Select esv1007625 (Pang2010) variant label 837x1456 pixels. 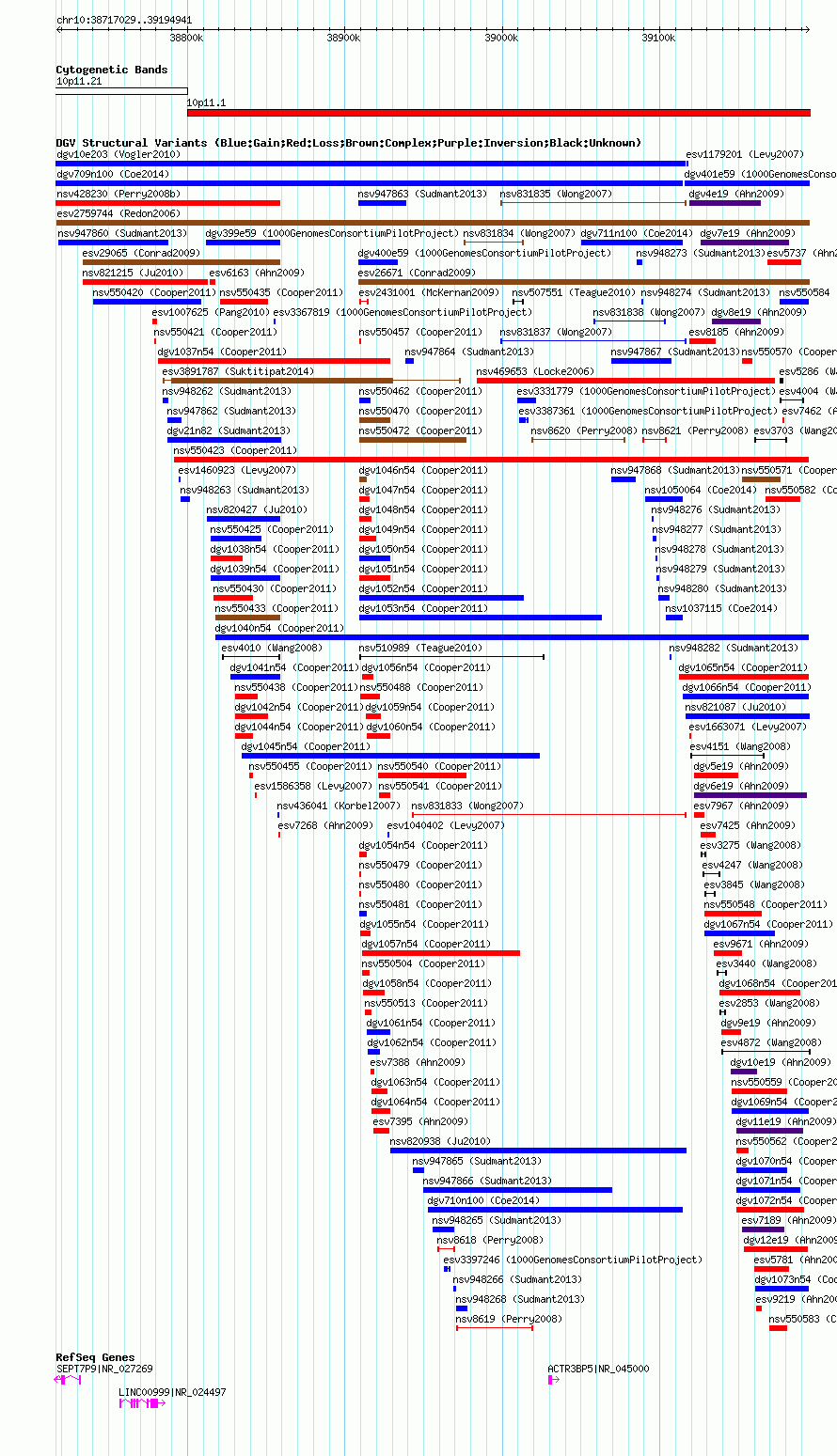pyautogui.click(x=211, y=312)
